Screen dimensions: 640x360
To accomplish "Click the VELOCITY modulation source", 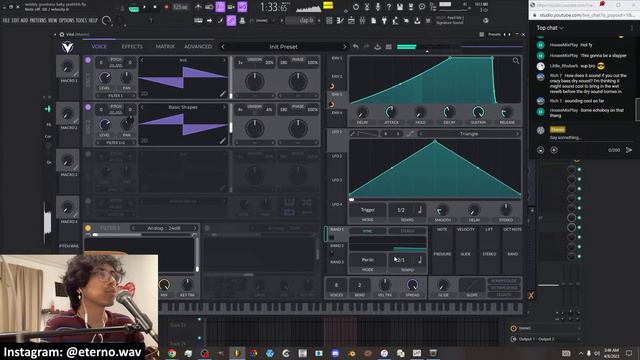I will (x=465, y=229).
